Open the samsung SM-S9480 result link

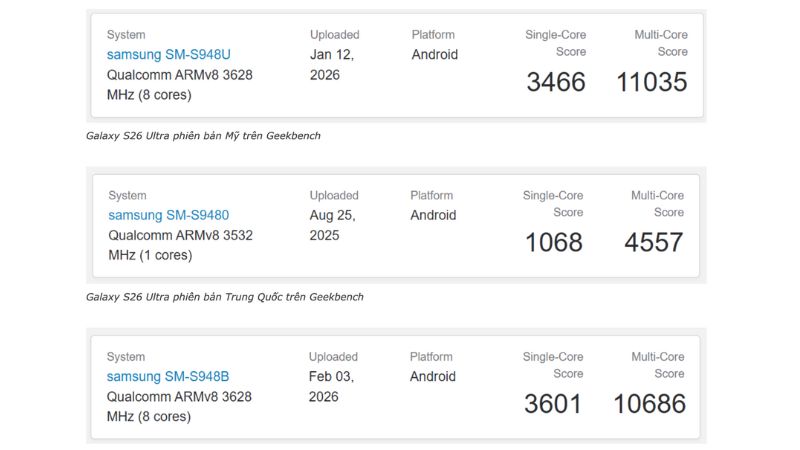(168, 215)
